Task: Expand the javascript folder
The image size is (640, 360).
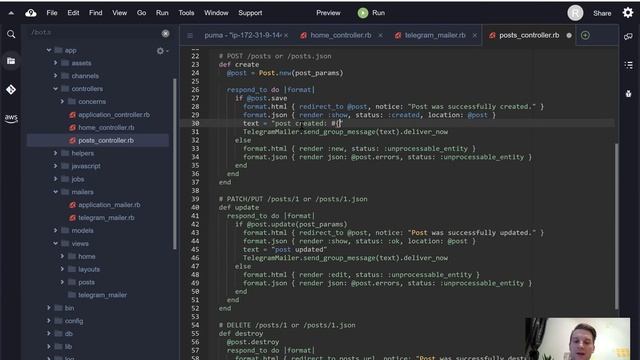Action: [x=56, y=166]
